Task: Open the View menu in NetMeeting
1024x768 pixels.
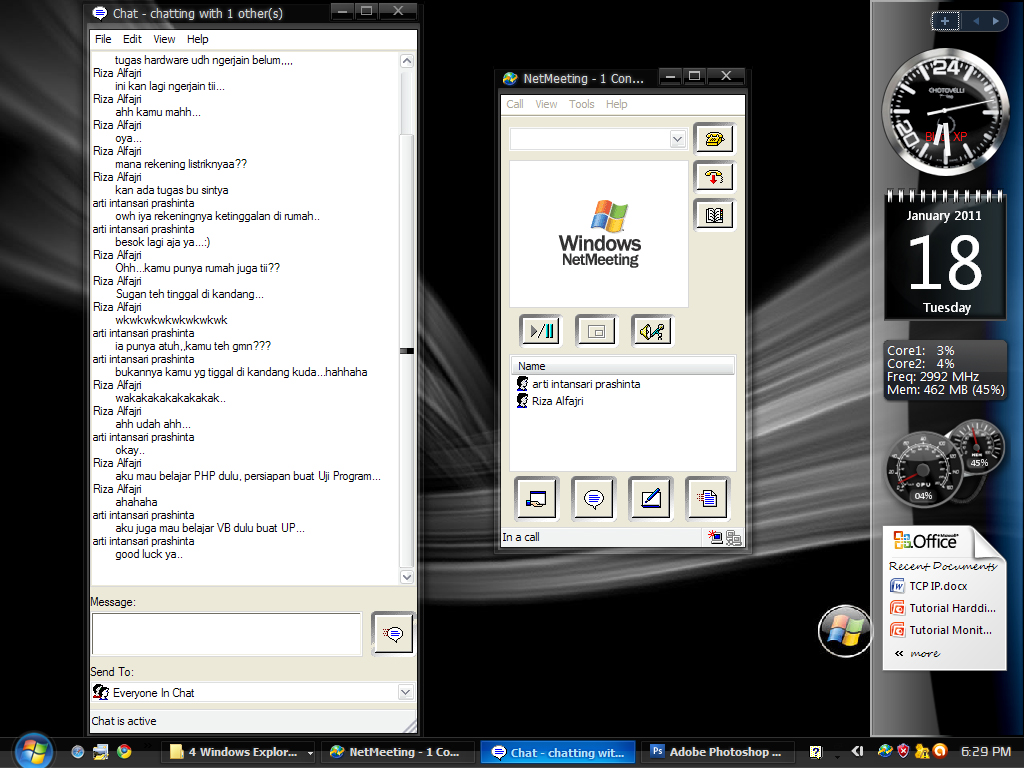Action: 546,104
